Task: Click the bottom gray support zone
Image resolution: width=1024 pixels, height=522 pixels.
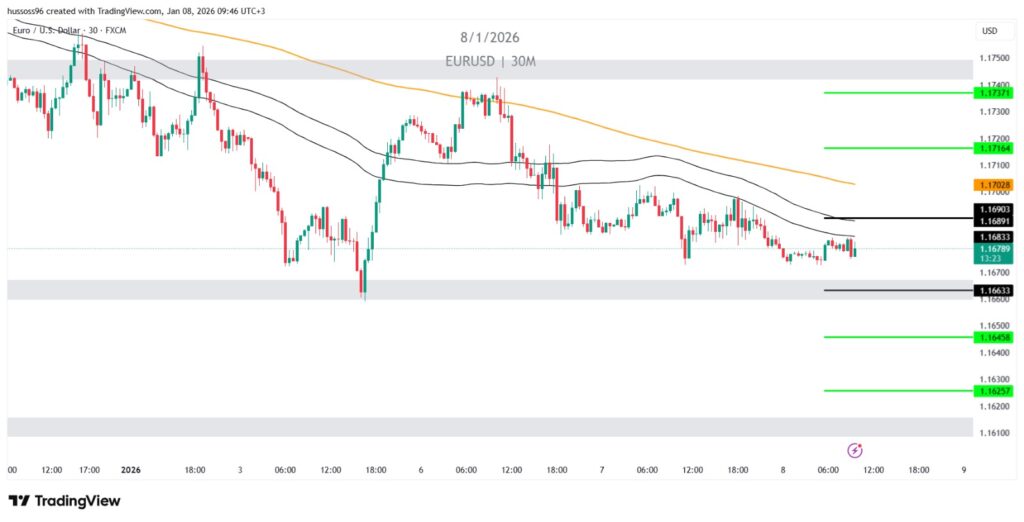Action: [x=490, y=427]
